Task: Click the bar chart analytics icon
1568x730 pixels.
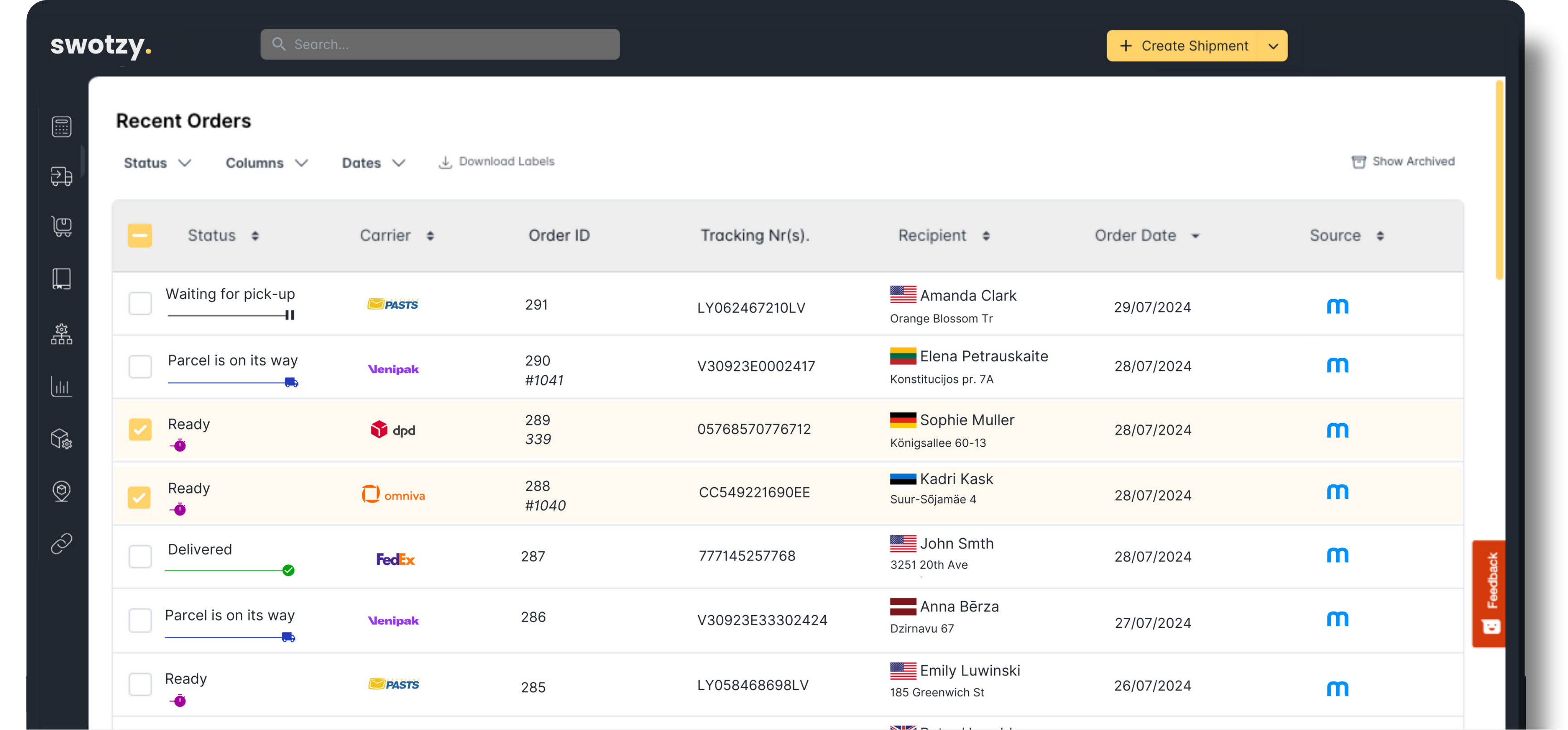Action: point(62,386)
